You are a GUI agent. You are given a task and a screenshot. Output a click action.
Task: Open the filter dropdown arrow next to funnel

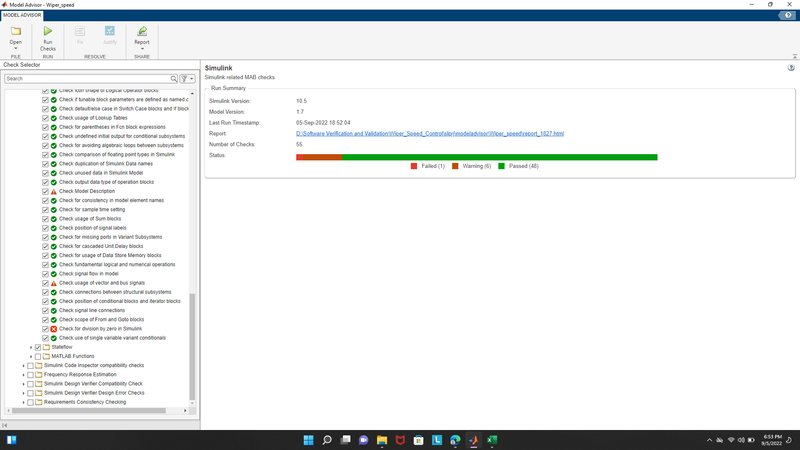[x=192, y=79]
